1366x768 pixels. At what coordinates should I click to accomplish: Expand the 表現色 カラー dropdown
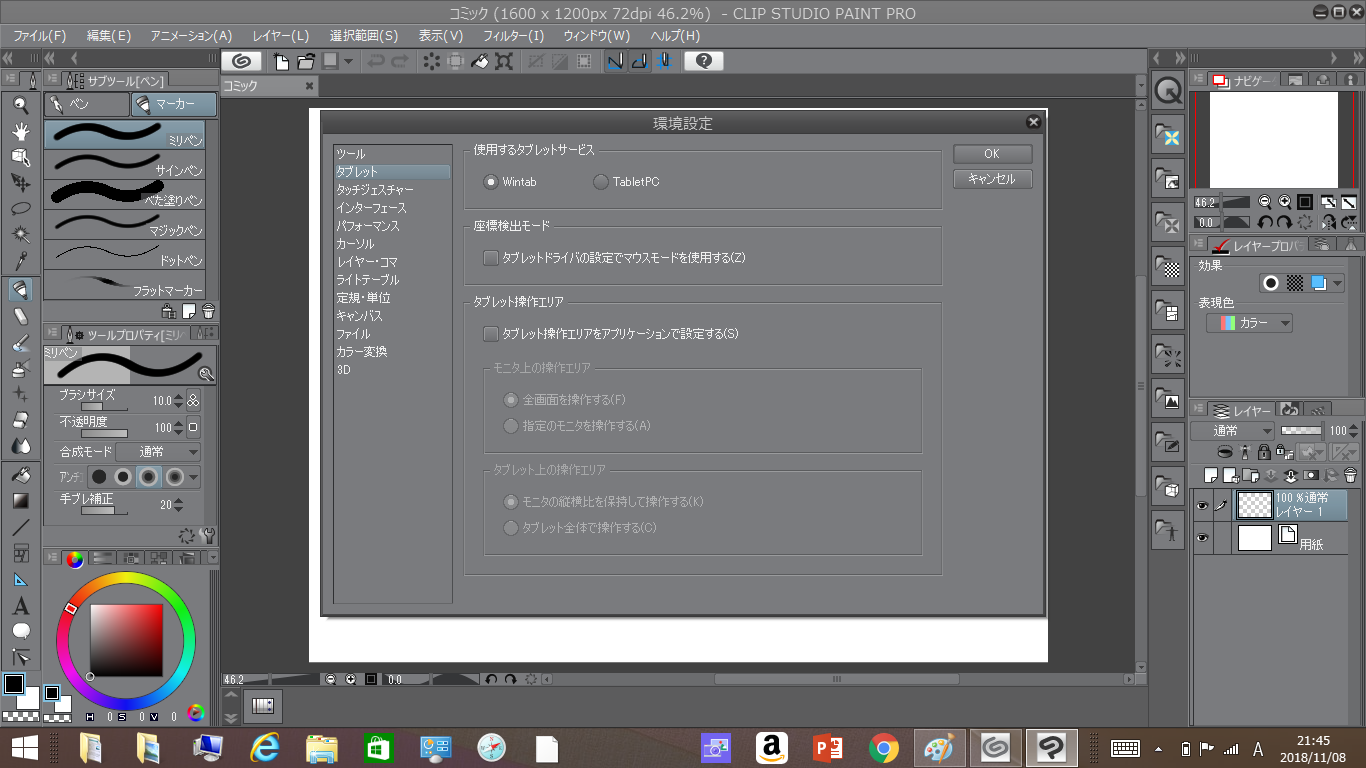click(x=1249, y=323)
